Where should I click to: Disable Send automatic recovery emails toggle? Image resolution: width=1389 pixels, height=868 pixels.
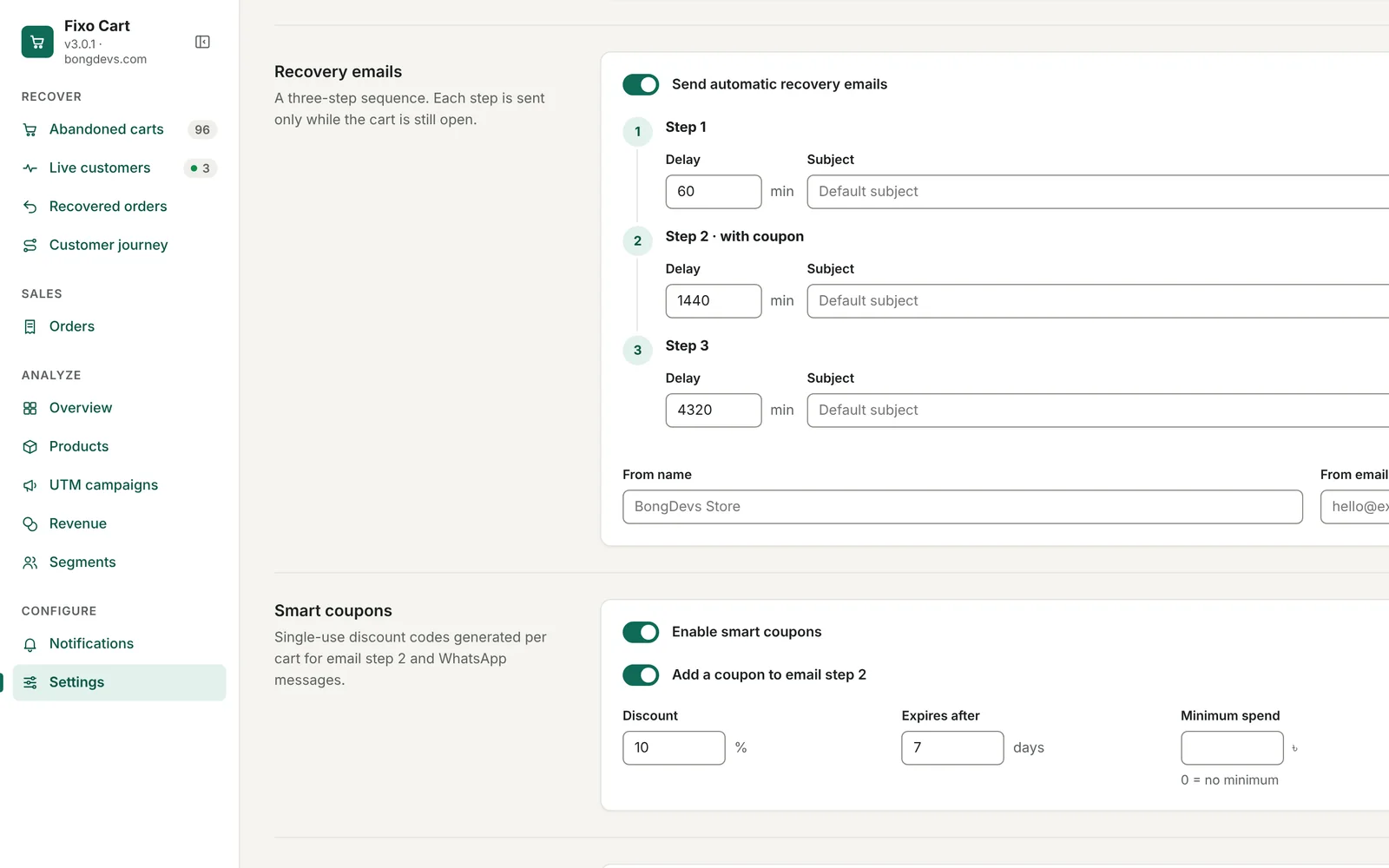(641, 84)
